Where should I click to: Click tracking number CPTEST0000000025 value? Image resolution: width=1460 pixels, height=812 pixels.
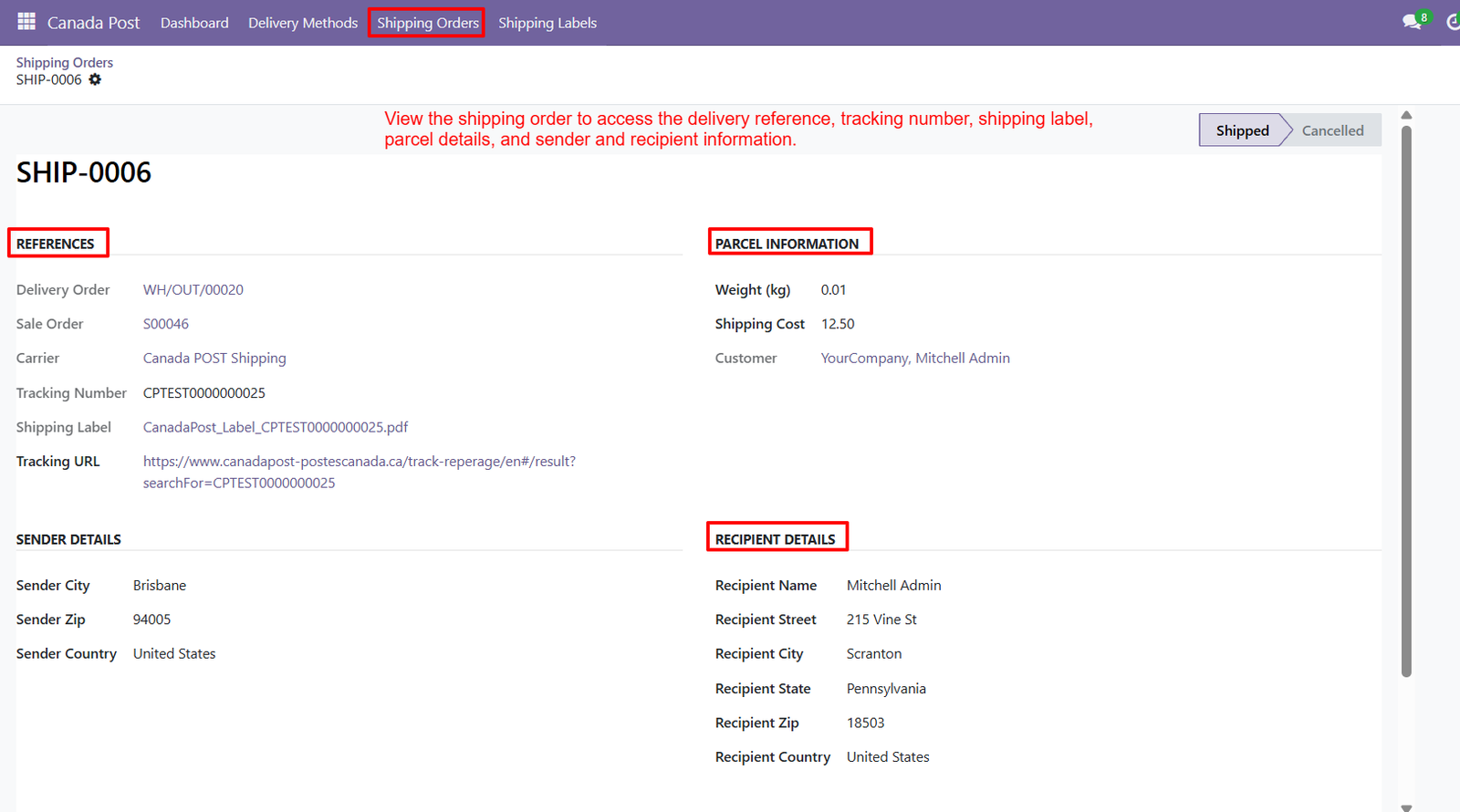(x=204, y=393)
